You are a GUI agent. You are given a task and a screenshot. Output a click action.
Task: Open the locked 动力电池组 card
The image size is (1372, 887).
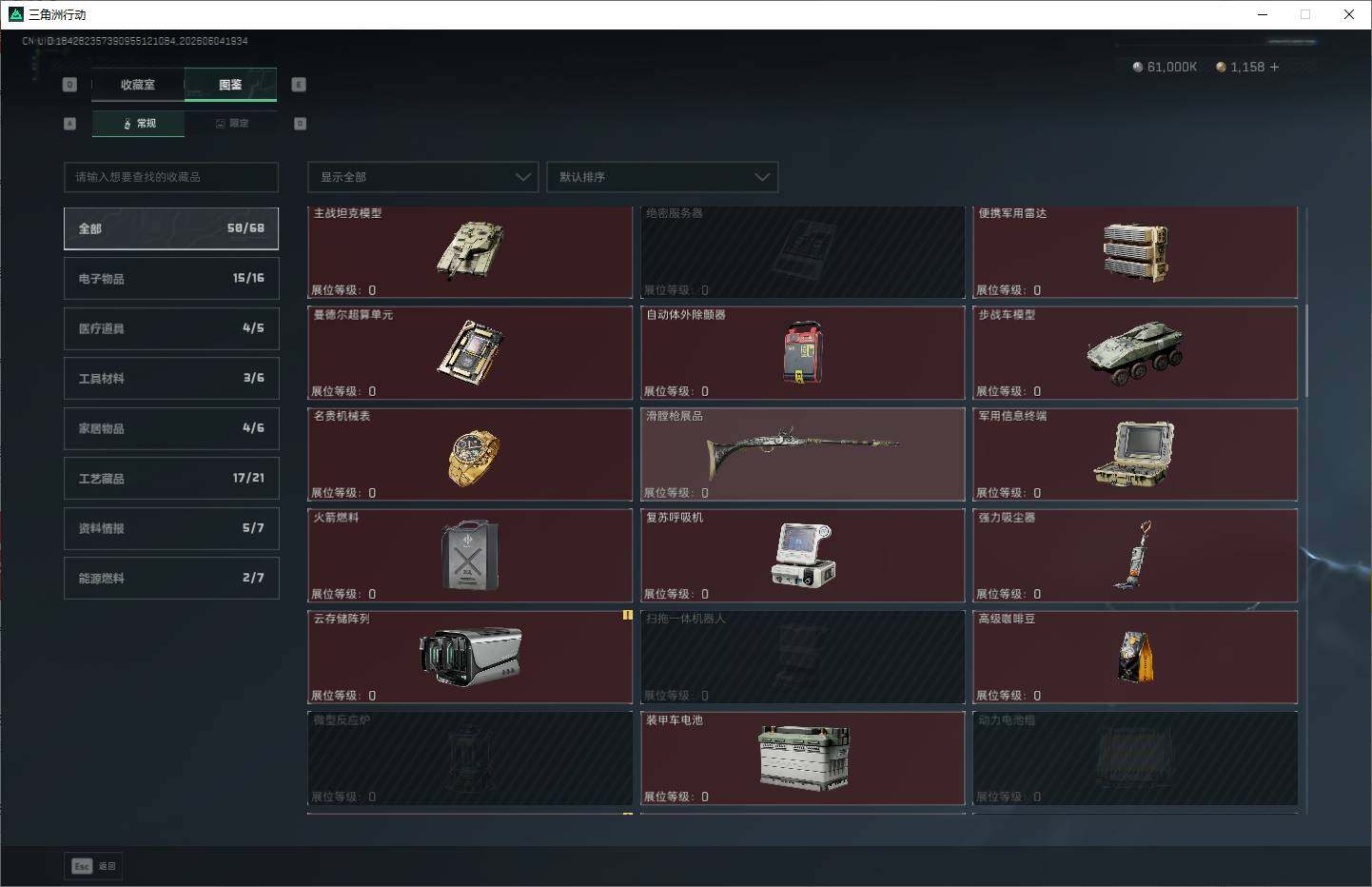1135,759
